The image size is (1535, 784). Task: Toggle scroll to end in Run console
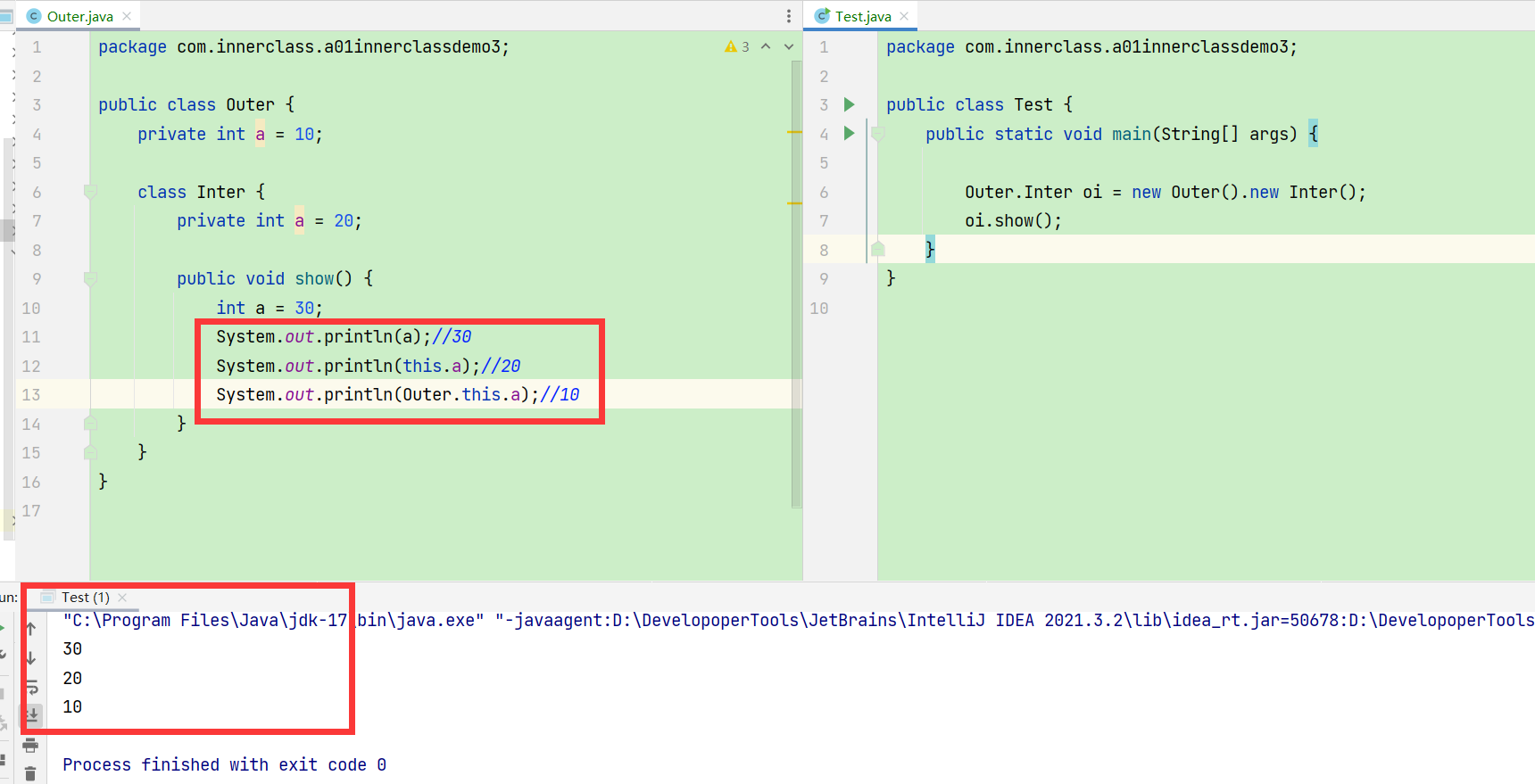pyautogui.click(x=31, y=714)
